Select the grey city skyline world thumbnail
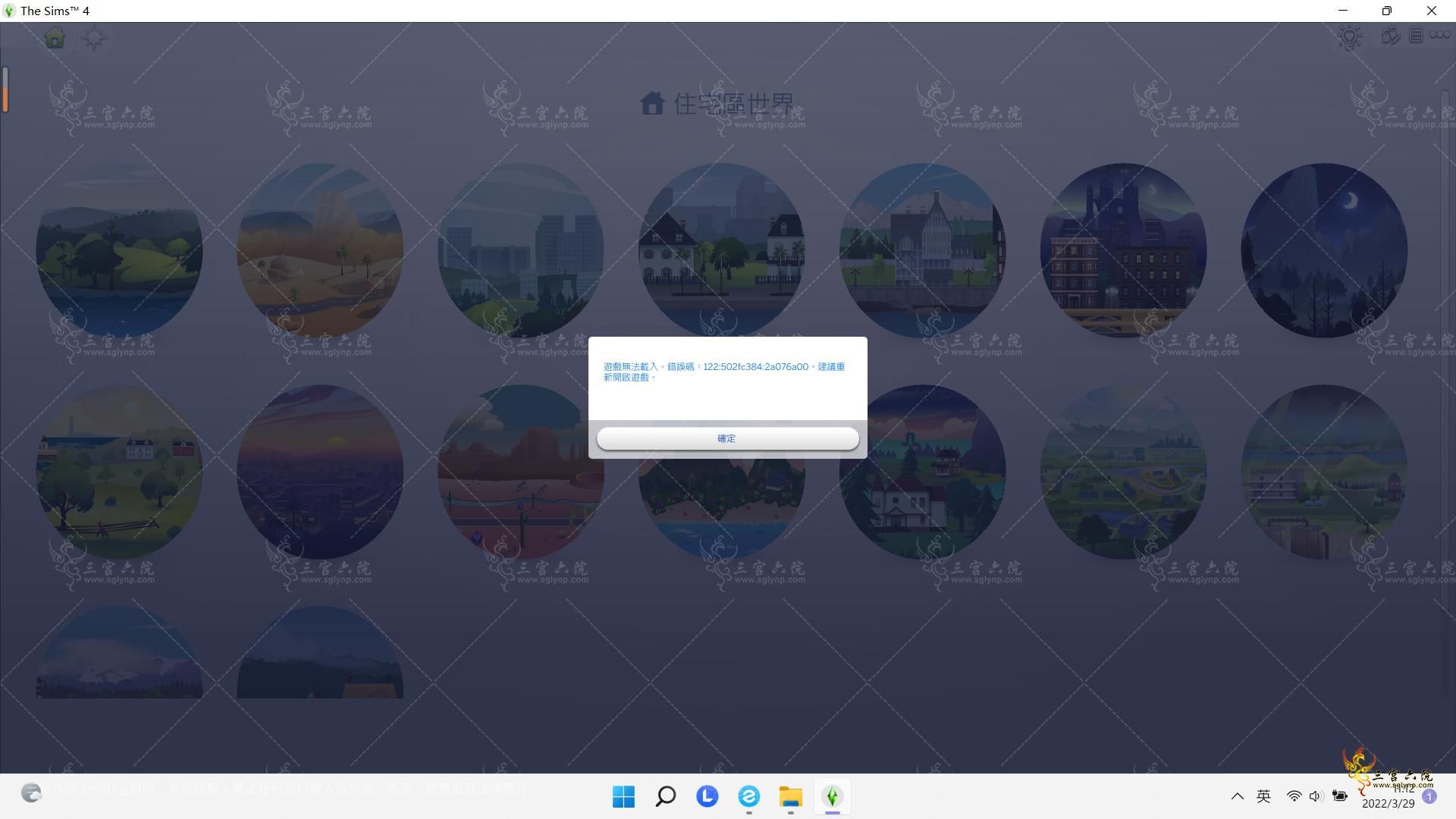 [521, 249]
